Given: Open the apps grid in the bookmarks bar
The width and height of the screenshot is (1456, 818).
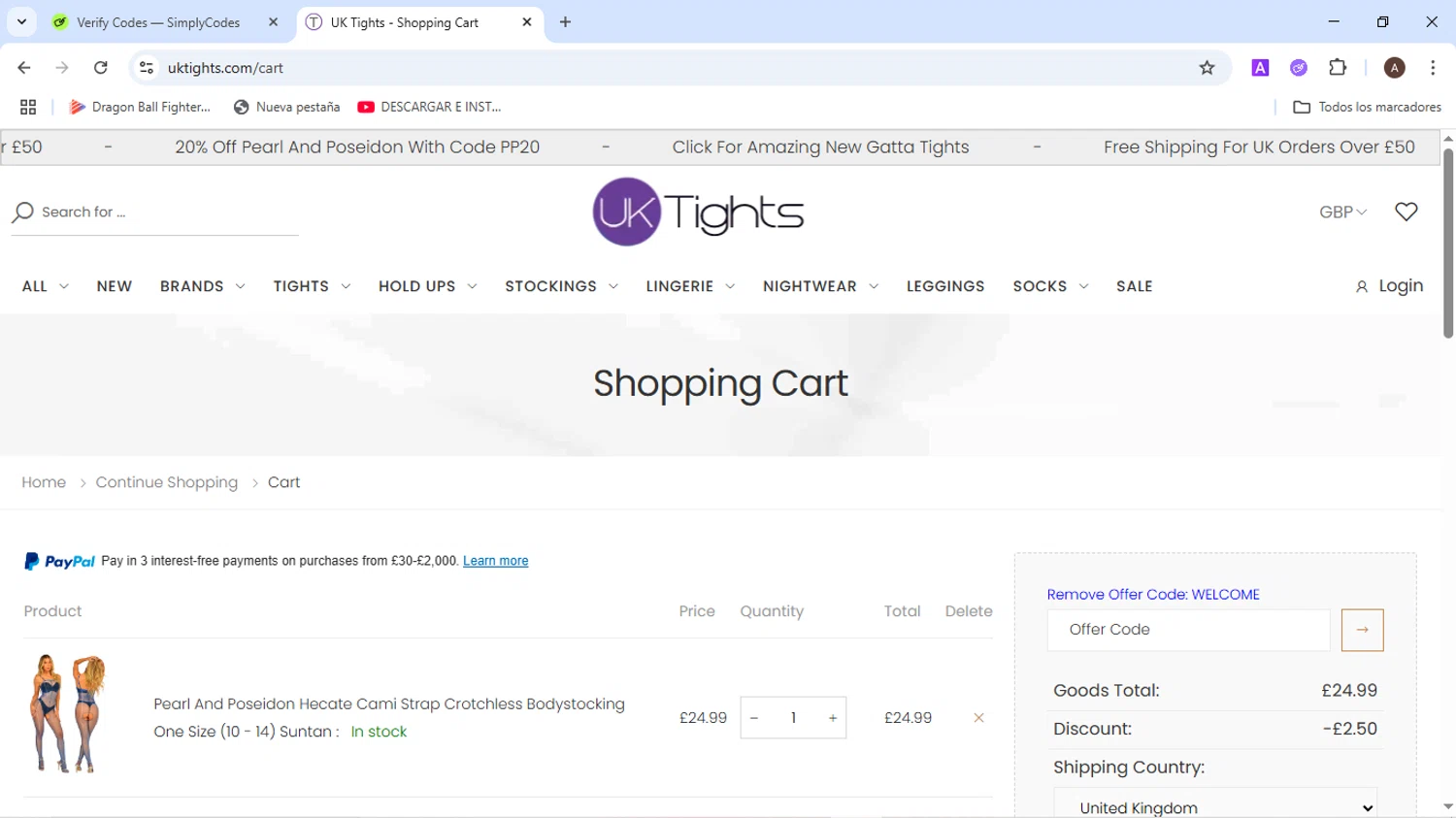Looking at the screenshot, I should [28, 107].
